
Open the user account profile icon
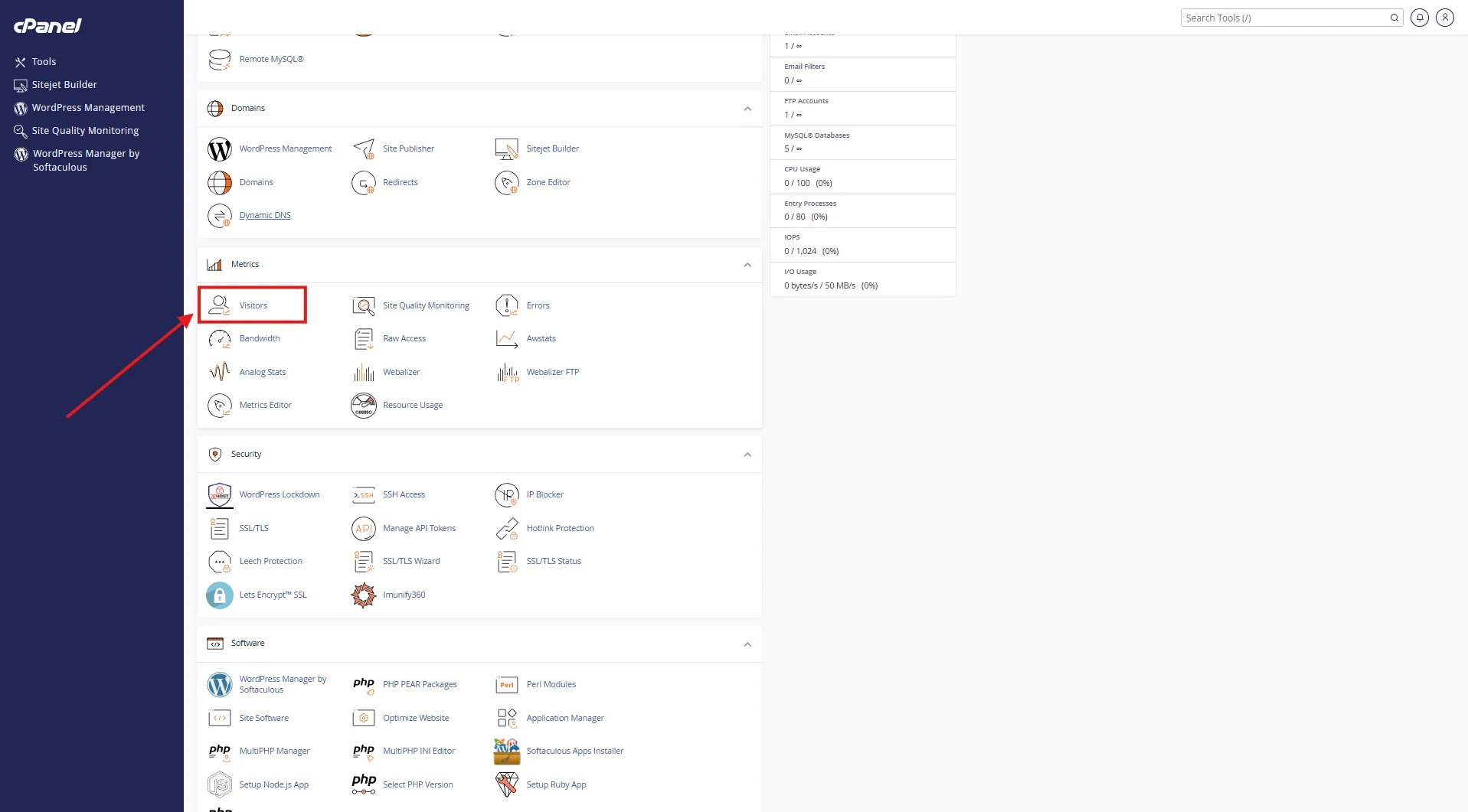[x=1445, y=18]
